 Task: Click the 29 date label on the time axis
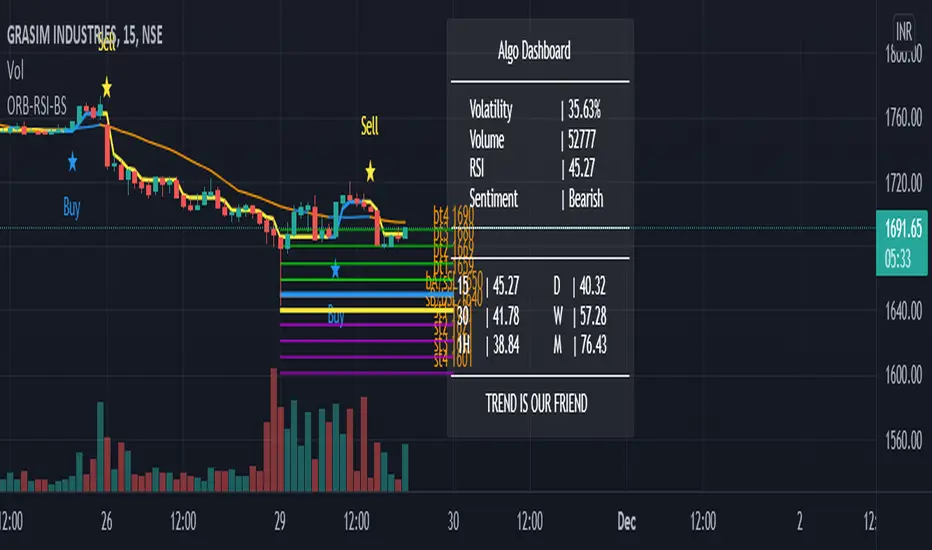[280, 521]
